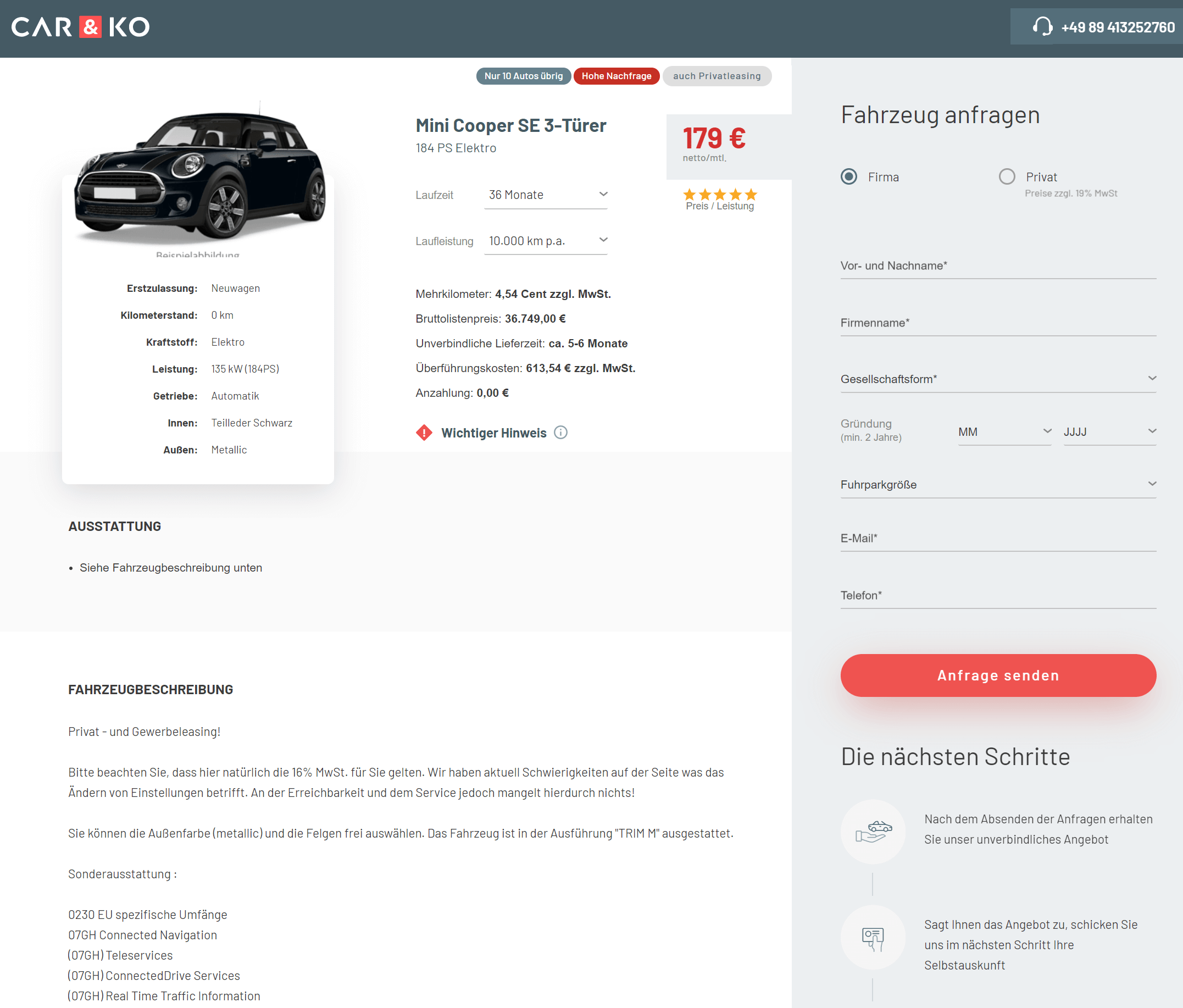This screenshot has height=1008, width=1183.
Task: Open the Gründung MM month dropdown
Action: 1004,432
